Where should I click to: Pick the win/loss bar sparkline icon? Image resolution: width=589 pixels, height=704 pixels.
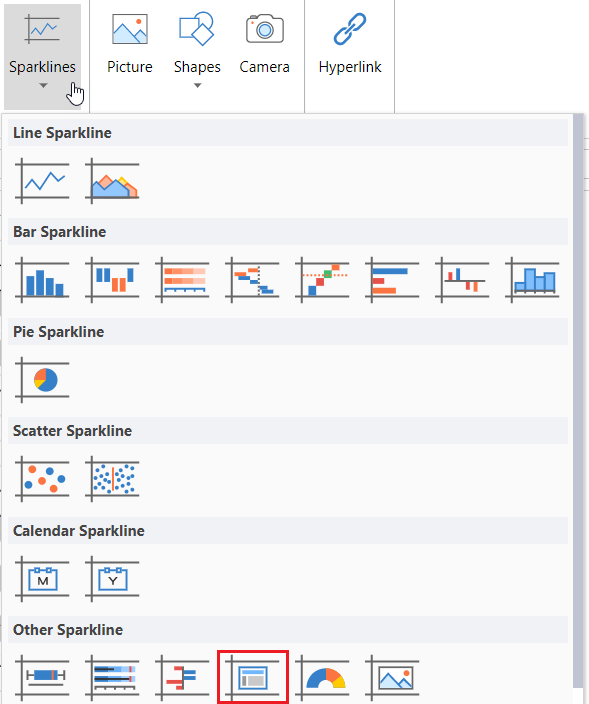pyautogui.click(x=112, y=280)
